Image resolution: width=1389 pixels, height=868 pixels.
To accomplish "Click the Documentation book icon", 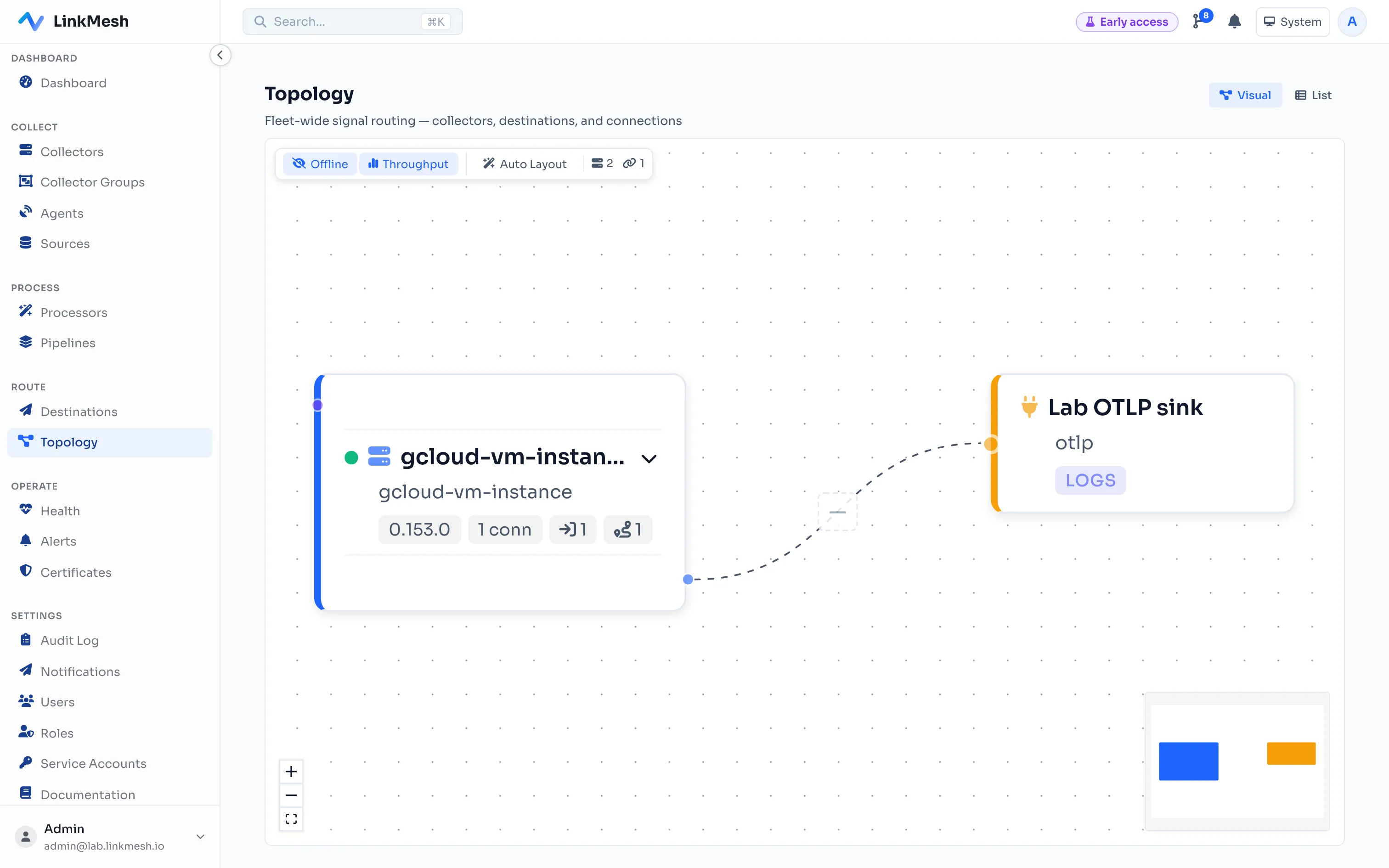I will (x=26, y=794).
